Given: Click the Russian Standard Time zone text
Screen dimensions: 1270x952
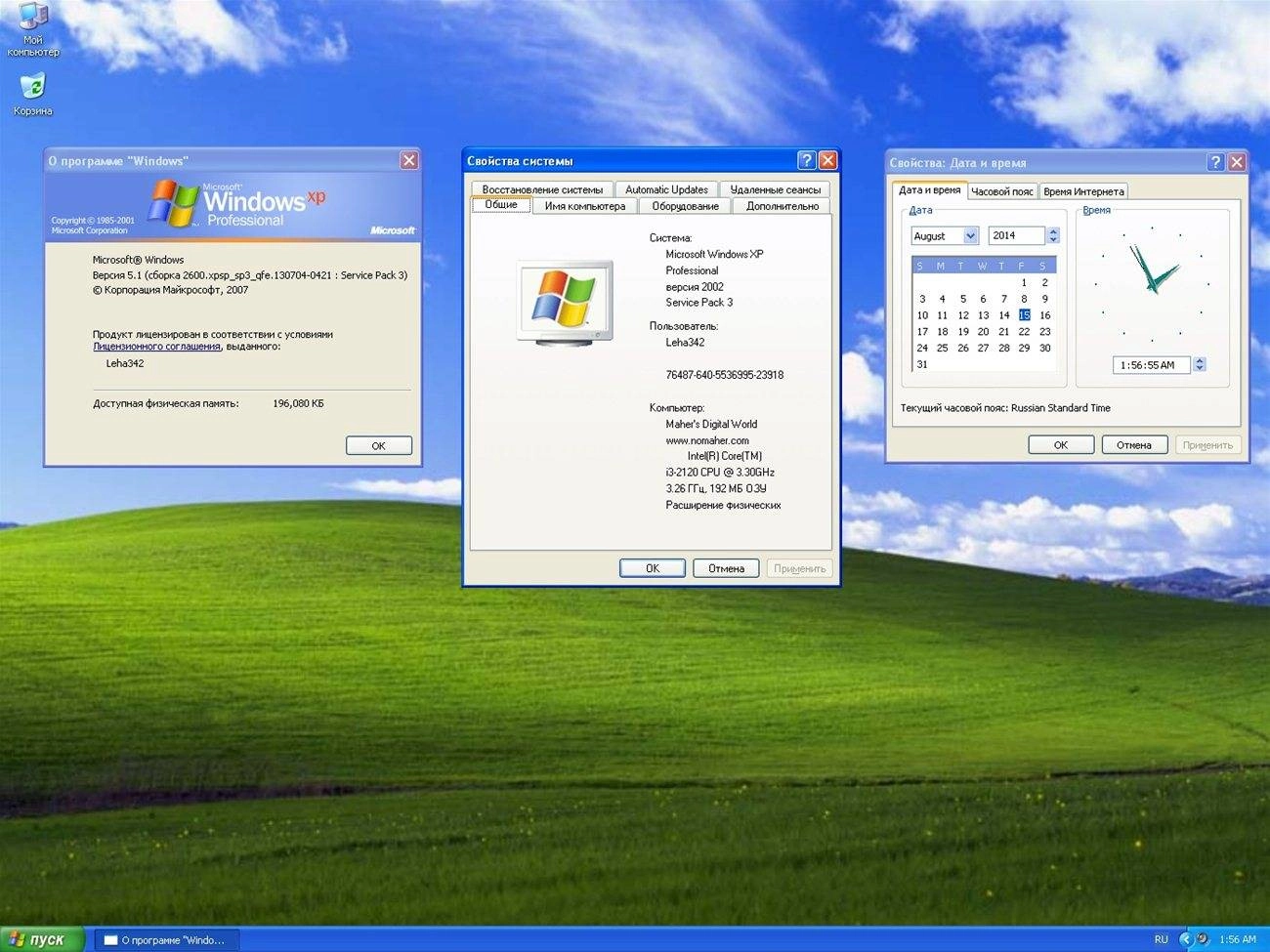Looking at the screenshot, I should [1060, 408].
